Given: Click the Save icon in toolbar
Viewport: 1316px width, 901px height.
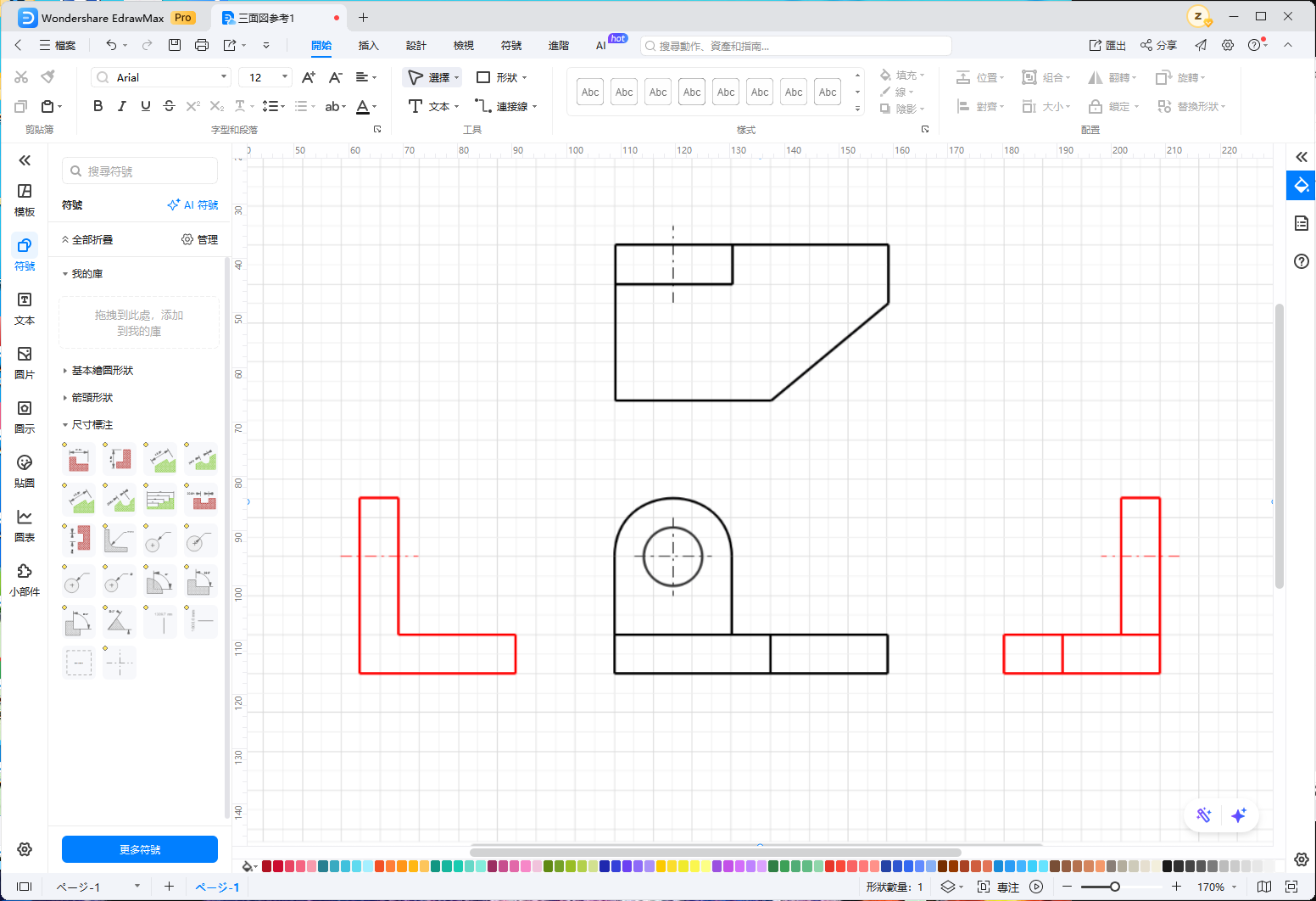Looking at the screenshot, I should tap(175, 45).
